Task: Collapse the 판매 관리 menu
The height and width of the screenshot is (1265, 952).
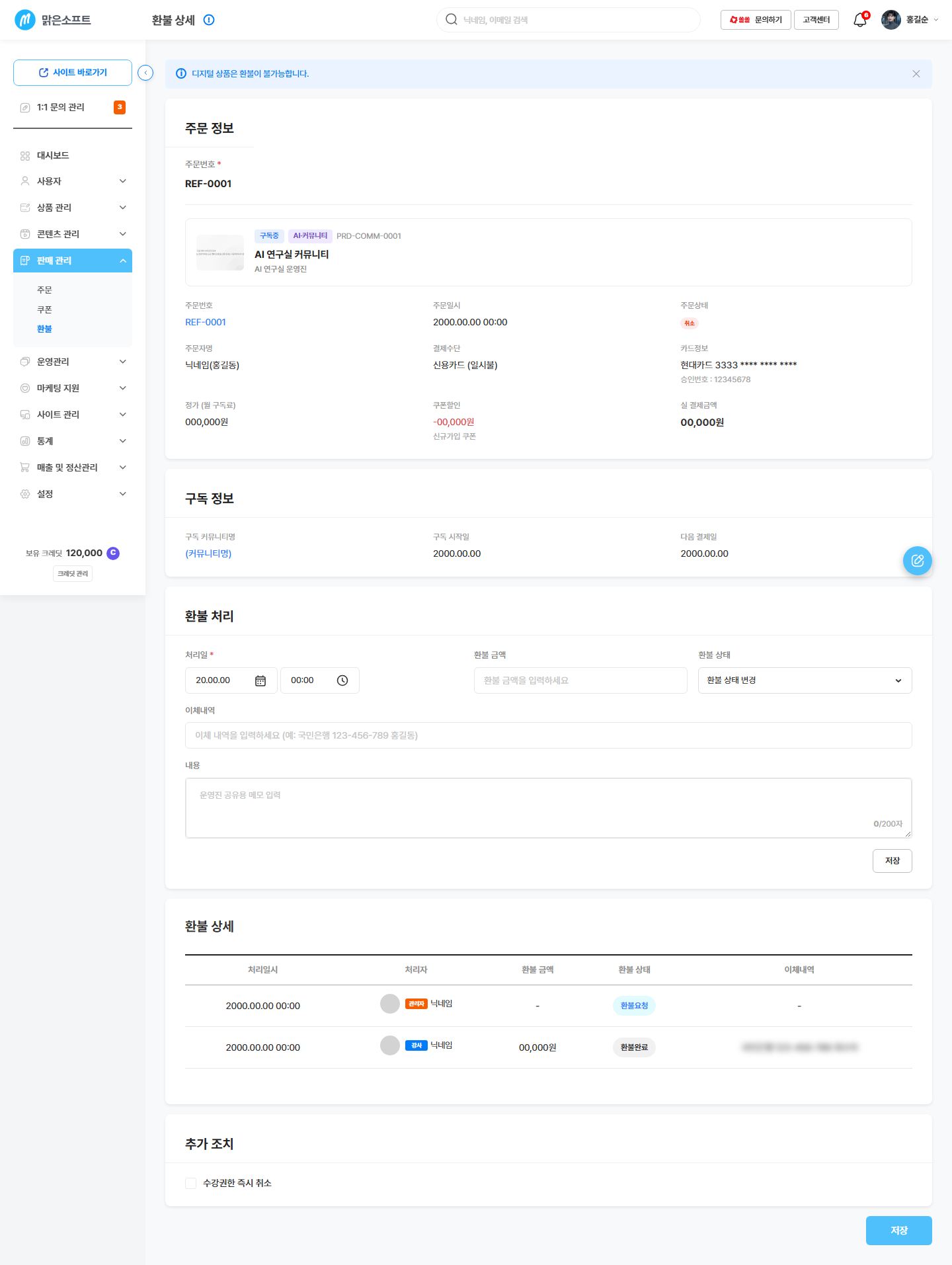Action: (x=73, y=261)
